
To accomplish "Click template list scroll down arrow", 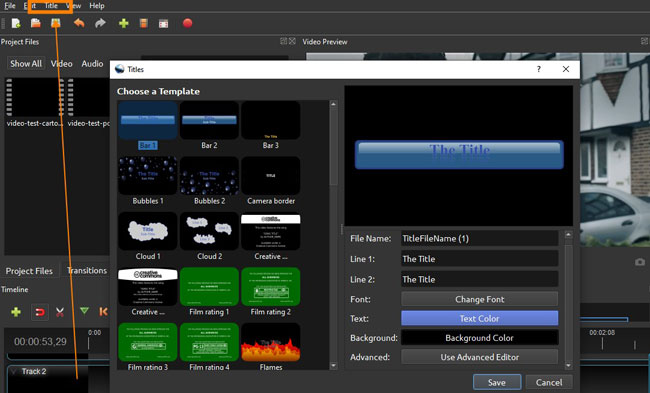I will coord(333,366).
